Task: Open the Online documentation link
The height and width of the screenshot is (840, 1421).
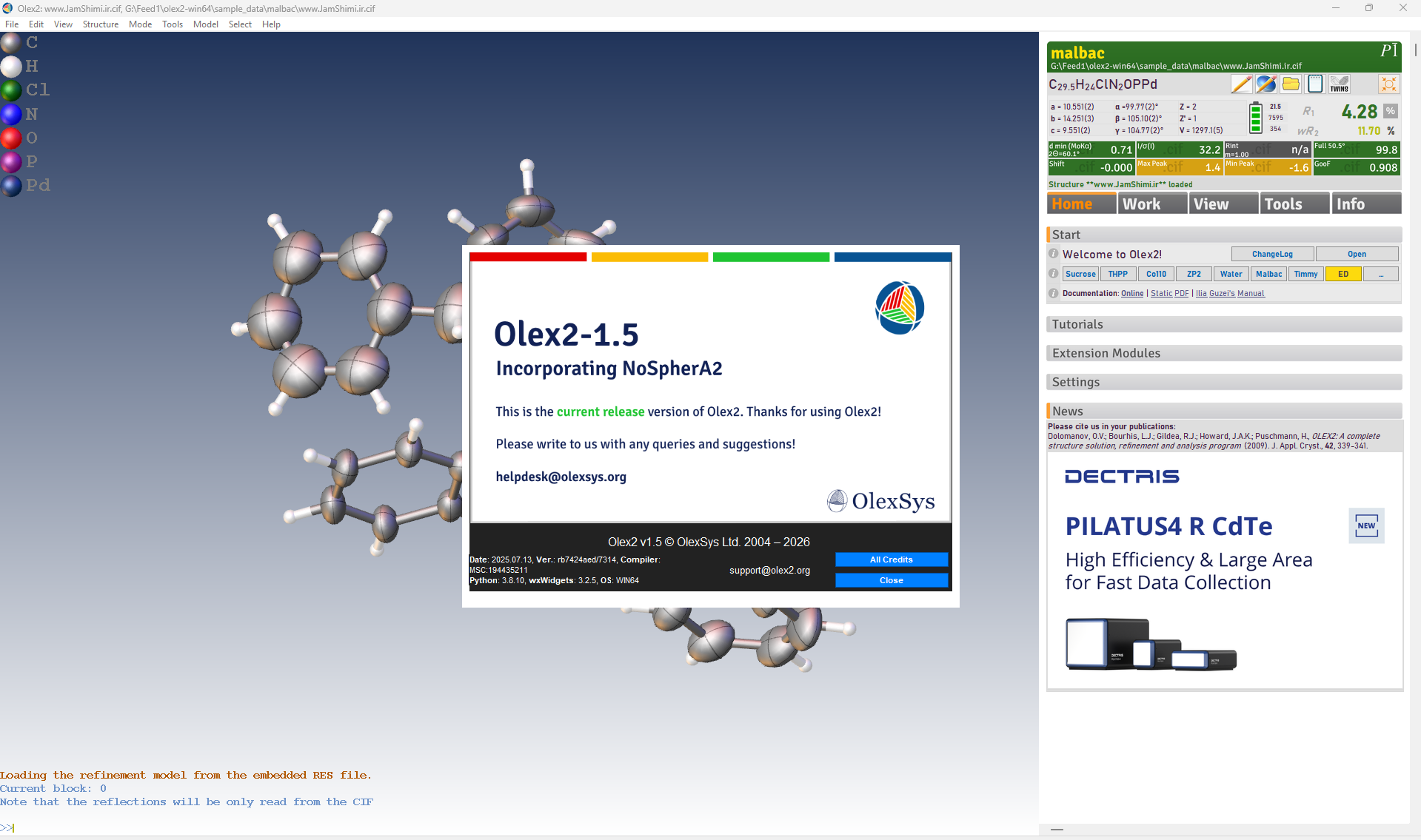Action: point(1132,294)
